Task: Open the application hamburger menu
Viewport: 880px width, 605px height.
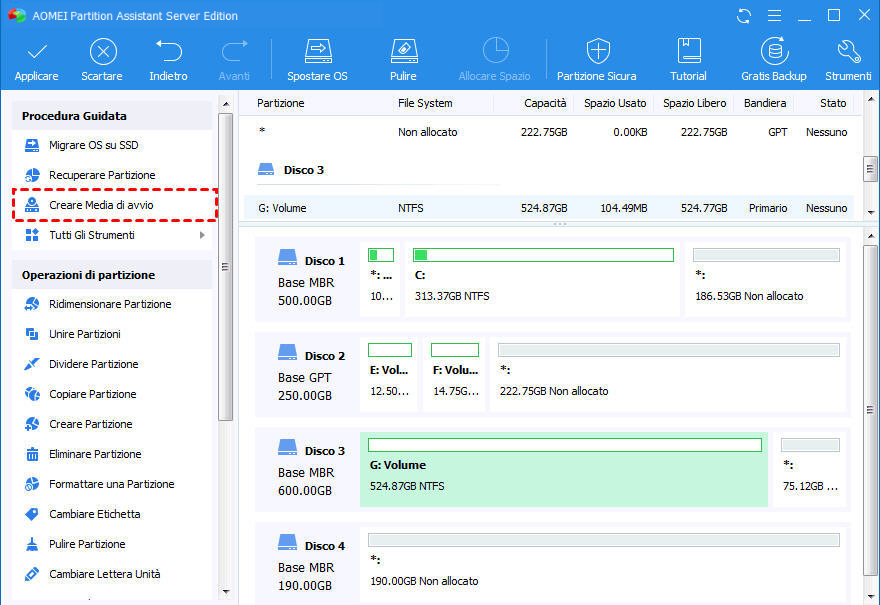Action: click(773, 16)
